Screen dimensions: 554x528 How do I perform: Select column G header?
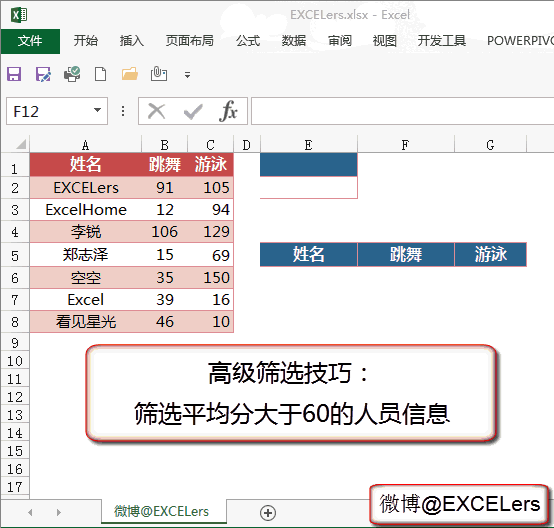pos(490,145)
